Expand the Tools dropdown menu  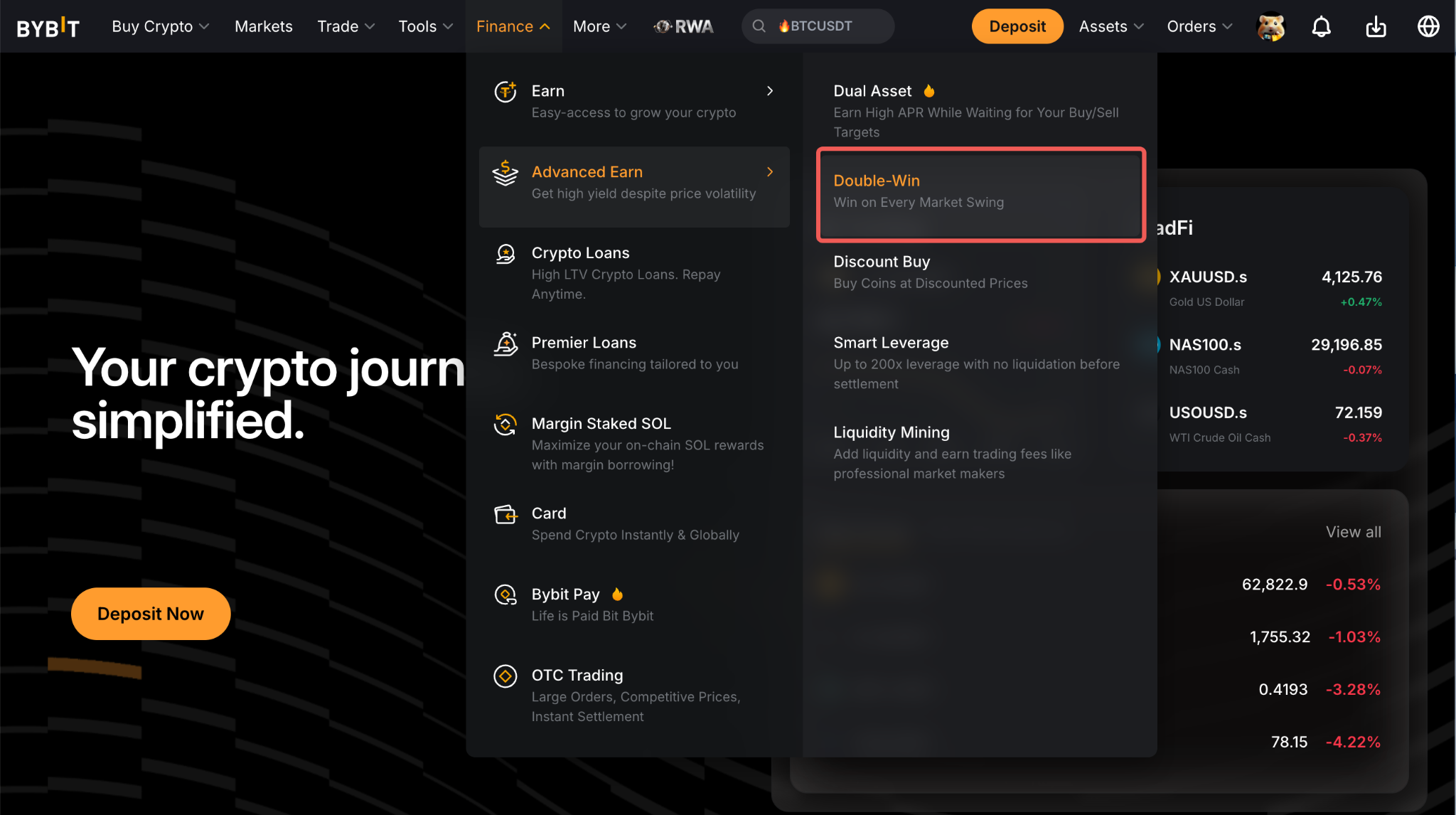425,26
